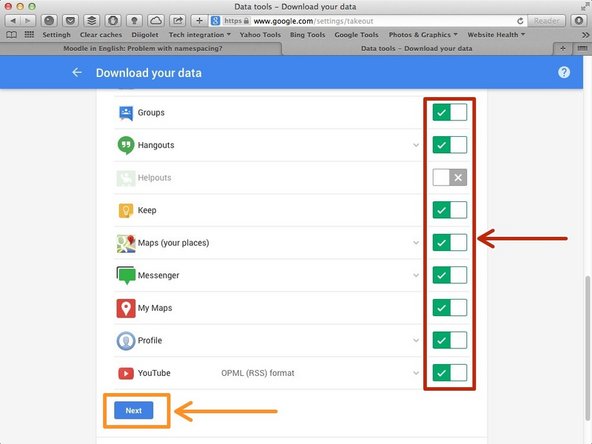Open Photos & Graphics bookmarks dropdown
This screenshot has height=444, width=592.
tap(423, 35)
